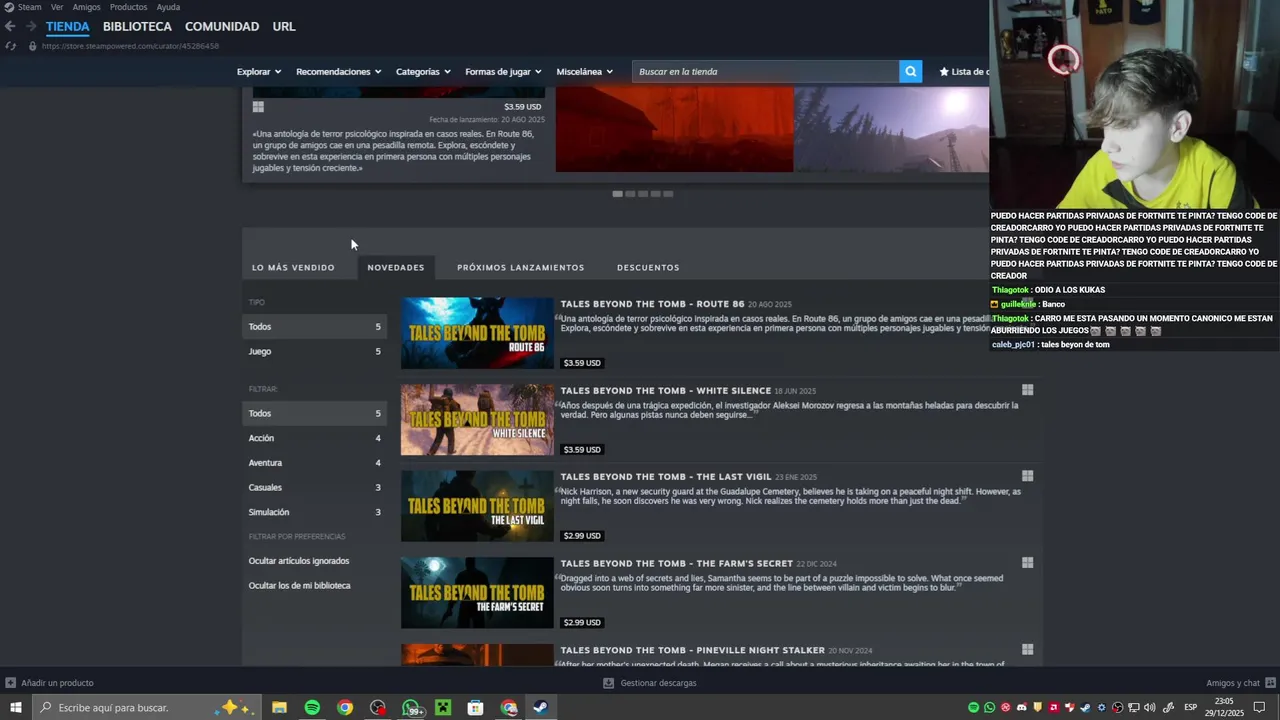Open the Recomendaciones dropdown
This screenshot has height=720, width=1280.
[x=339, y=71]
